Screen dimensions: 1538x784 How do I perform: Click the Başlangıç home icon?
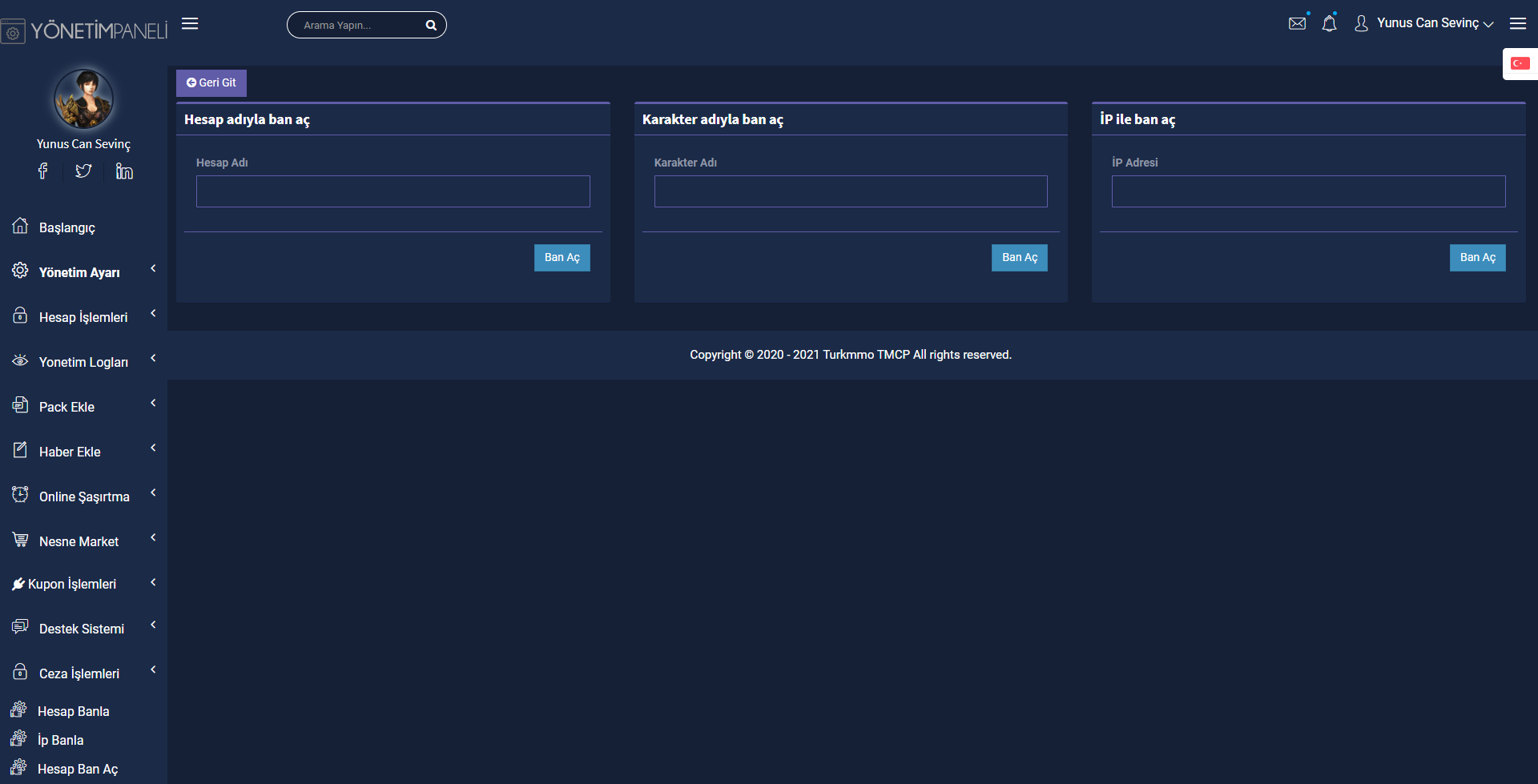coord(20,226)
